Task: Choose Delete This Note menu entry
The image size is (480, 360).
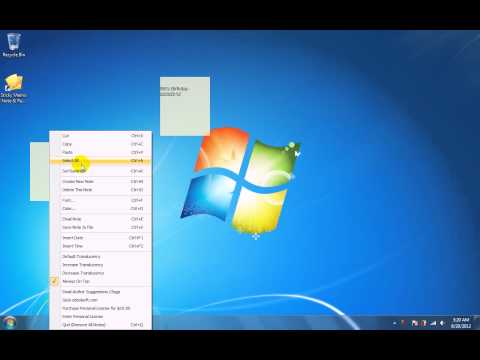Action: click(100, 190)
